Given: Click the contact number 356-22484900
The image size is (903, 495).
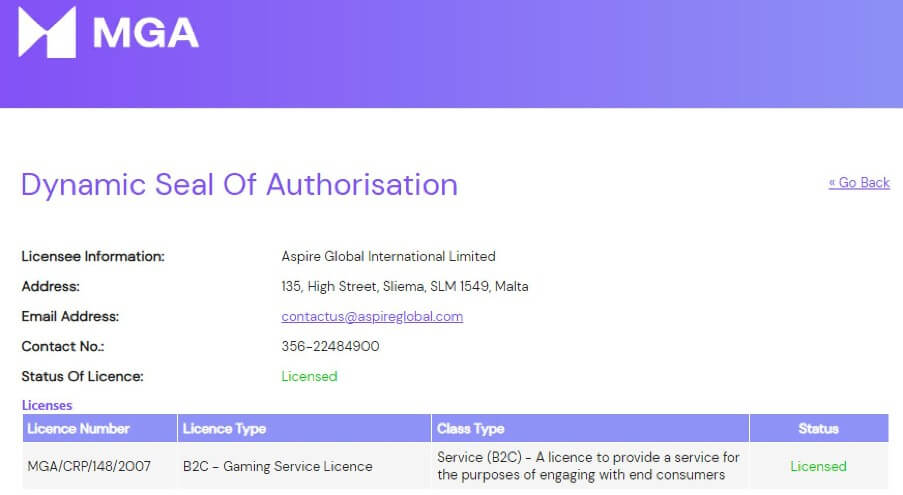Looking at the screenshot, I should tap(330, 346).
